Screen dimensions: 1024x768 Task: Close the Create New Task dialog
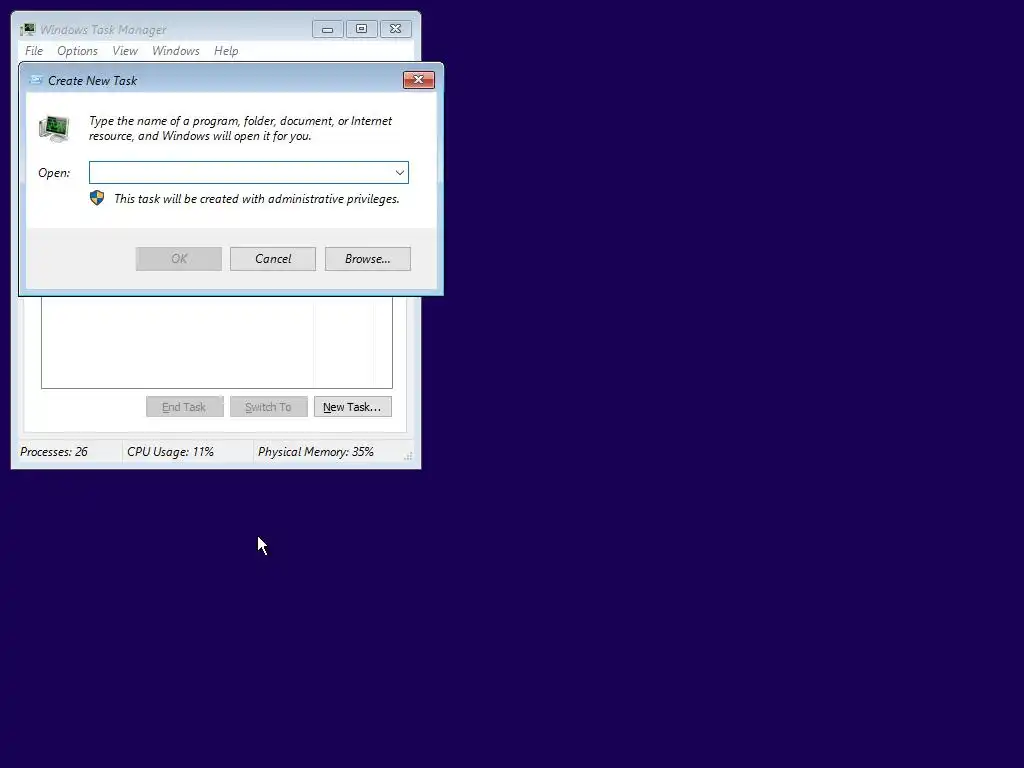419,80
